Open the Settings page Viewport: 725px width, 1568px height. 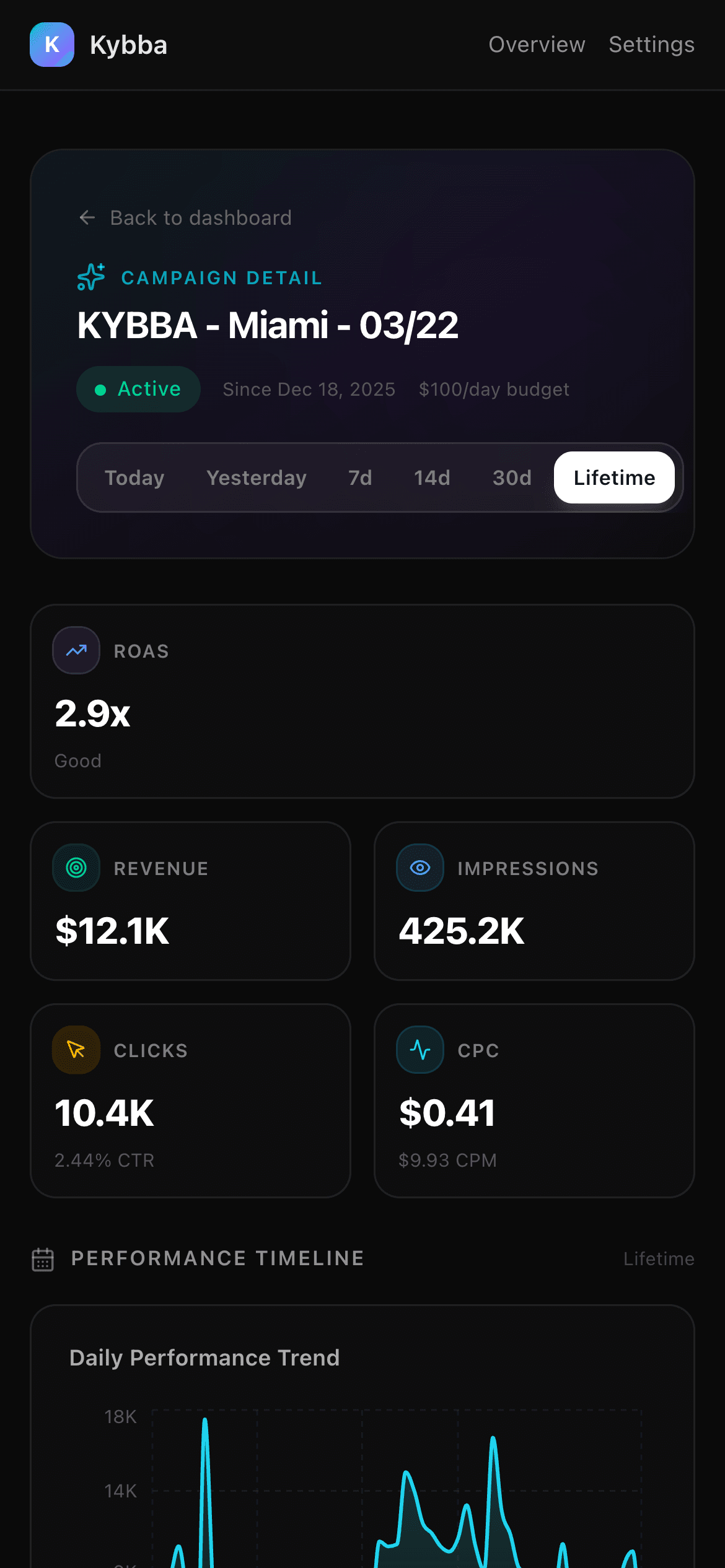coord(651,45)
